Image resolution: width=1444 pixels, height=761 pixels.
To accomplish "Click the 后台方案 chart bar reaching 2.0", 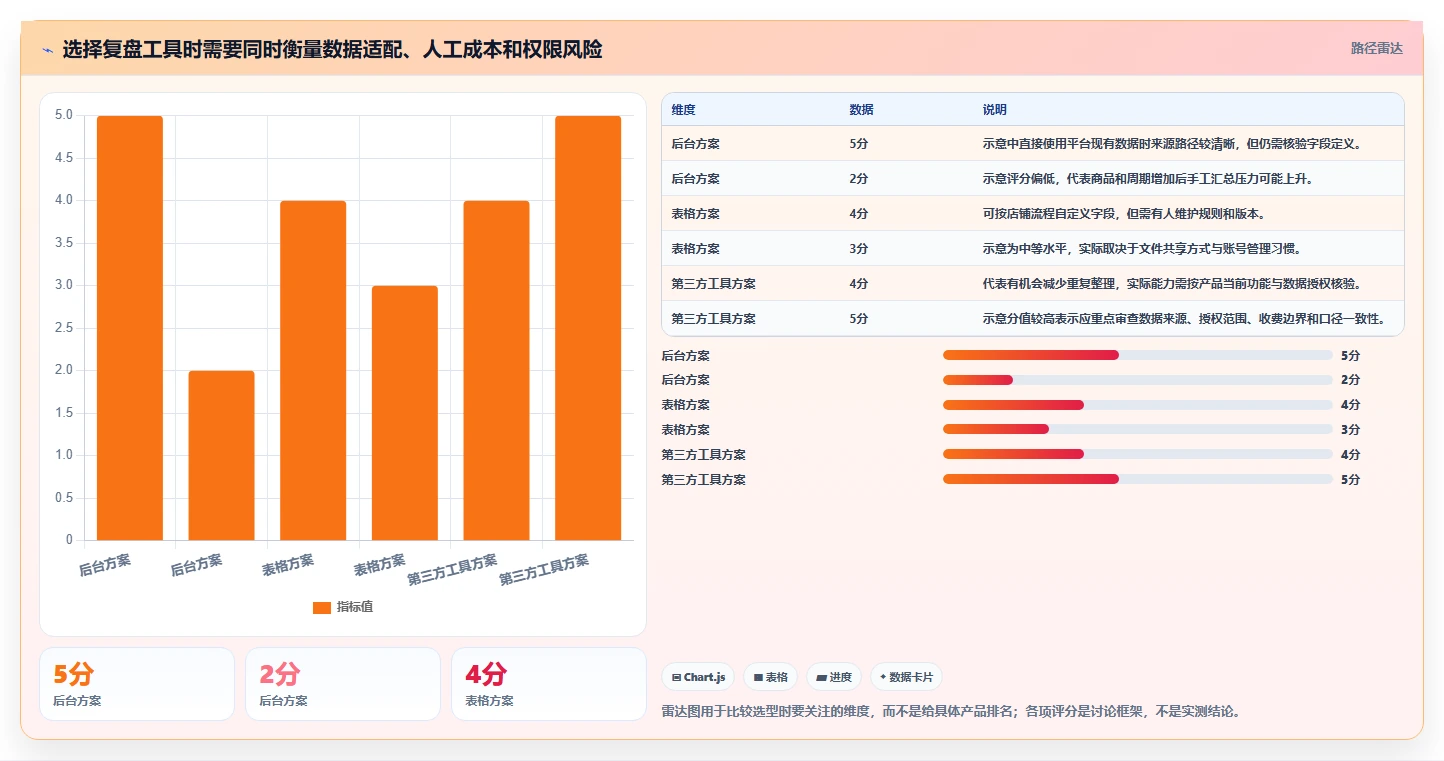I will 221,455.
